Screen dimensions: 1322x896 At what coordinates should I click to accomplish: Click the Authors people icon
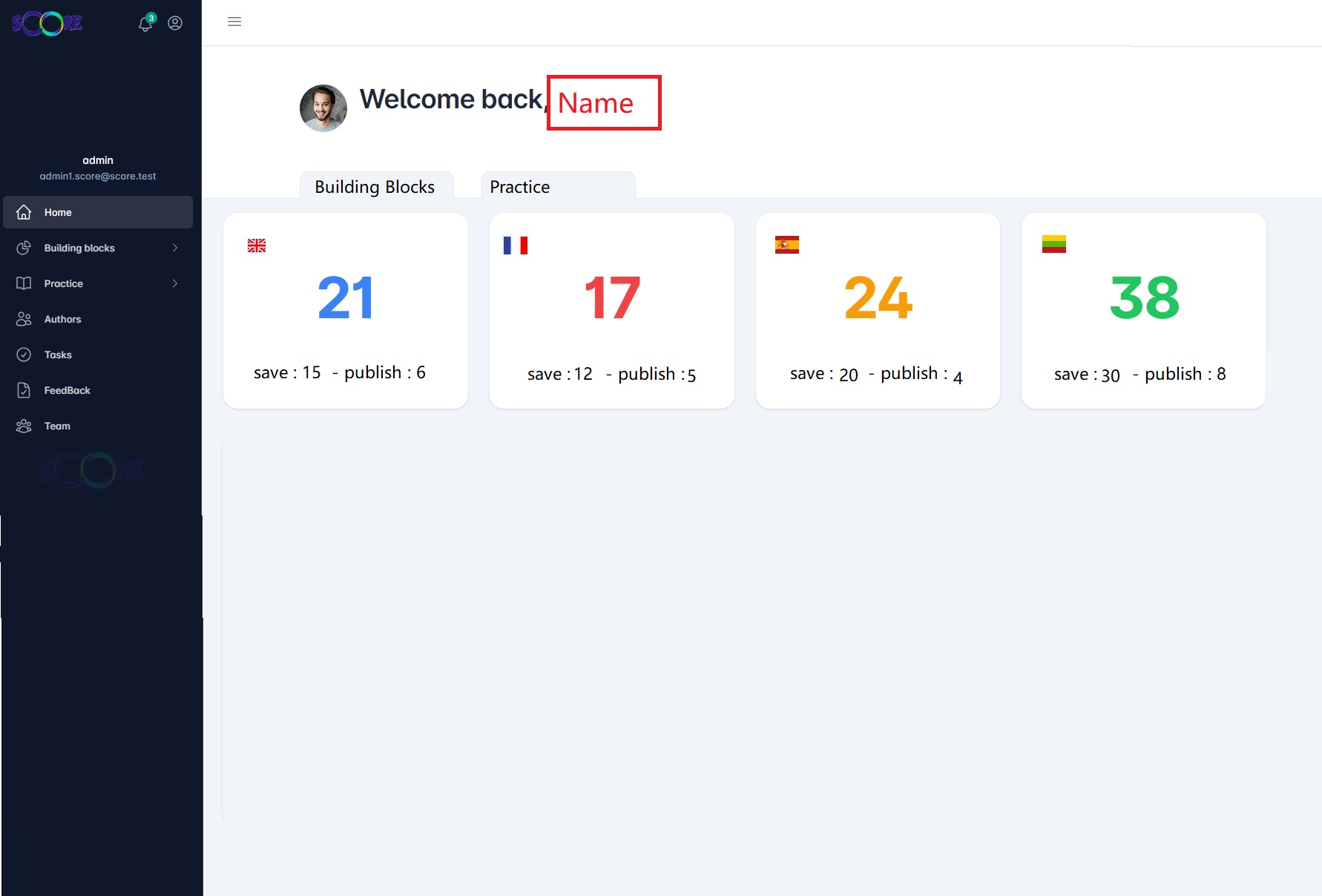pos(24,319)
